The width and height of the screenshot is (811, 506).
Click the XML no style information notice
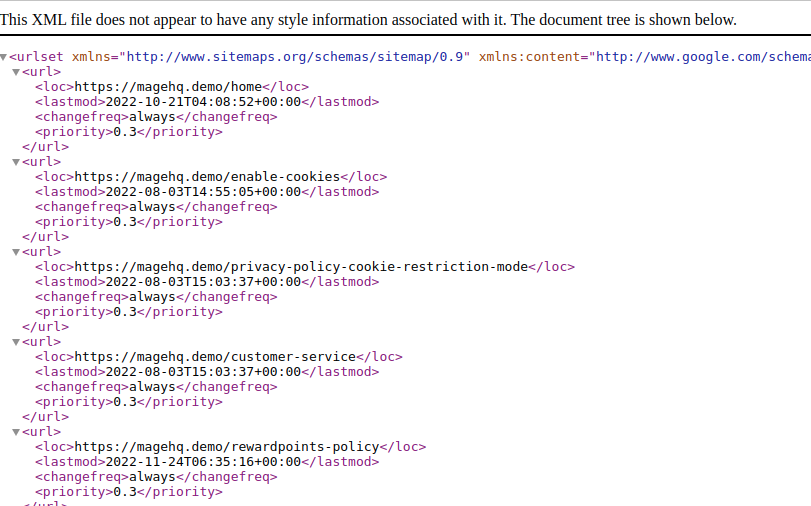[x=368, y=20]
